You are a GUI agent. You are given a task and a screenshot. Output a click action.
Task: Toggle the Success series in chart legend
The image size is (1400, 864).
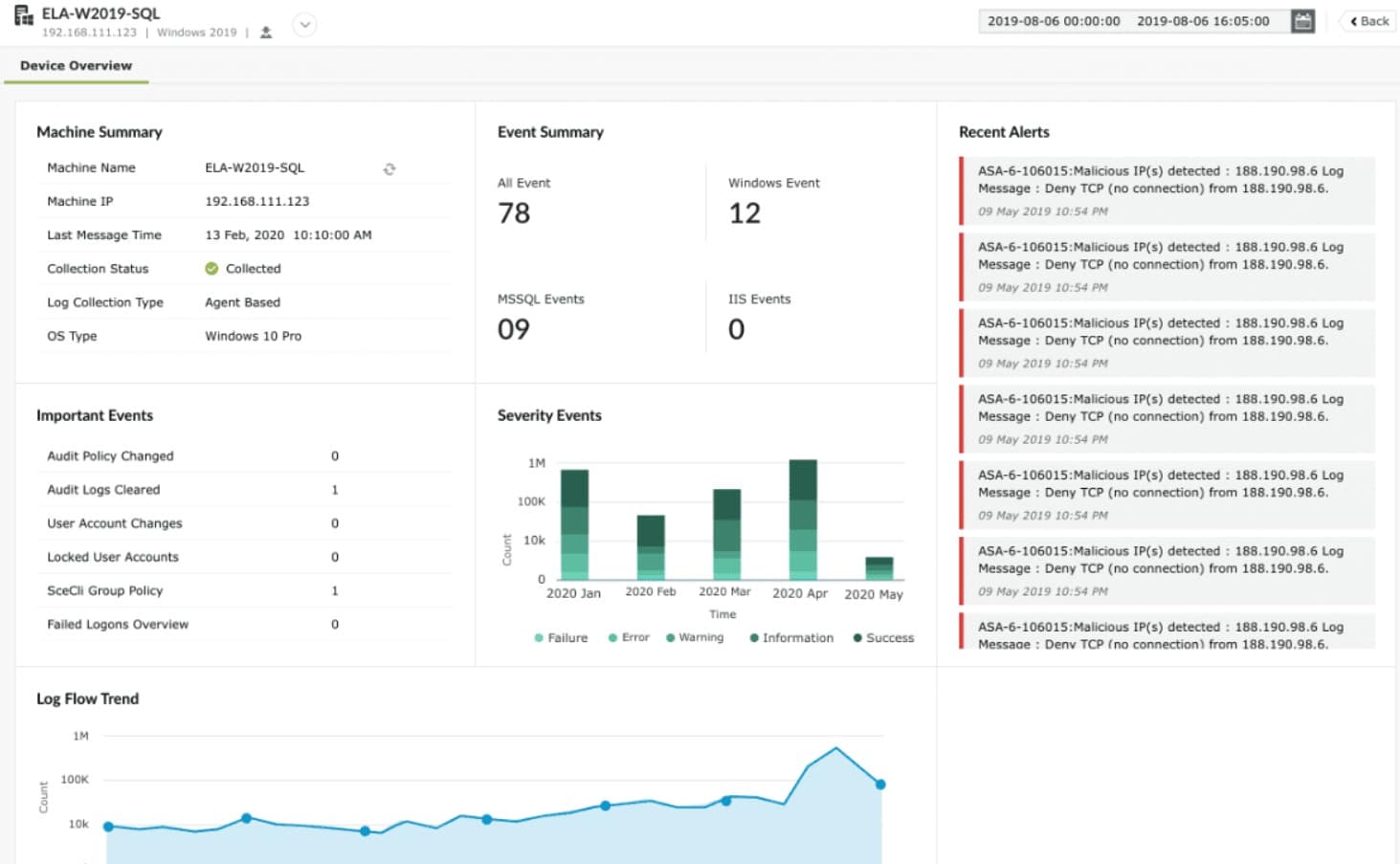(x=883, y=638)
